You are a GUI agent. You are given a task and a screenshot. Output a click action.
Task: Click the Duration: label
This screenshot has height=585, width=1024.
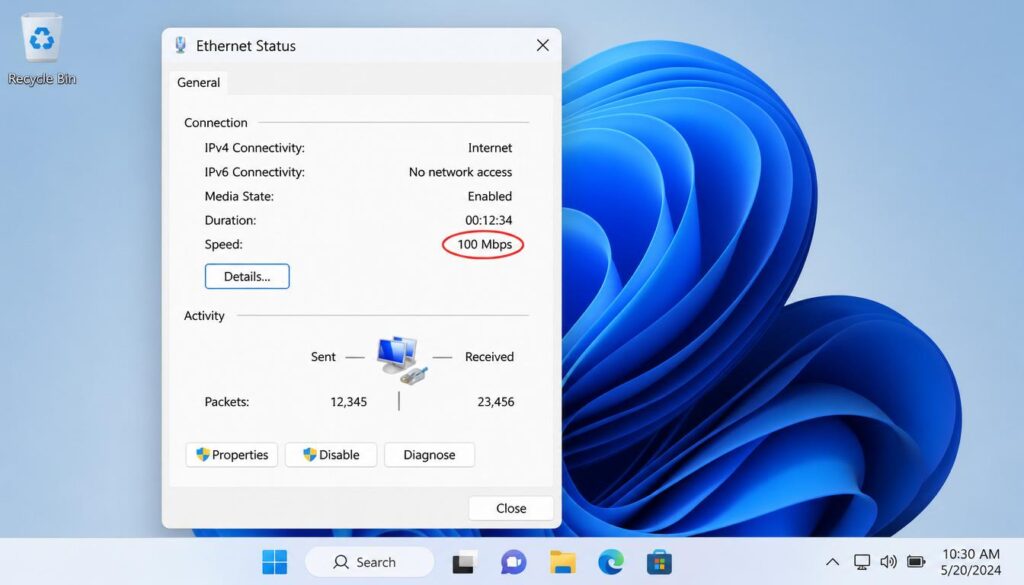[x=231, y=220]
